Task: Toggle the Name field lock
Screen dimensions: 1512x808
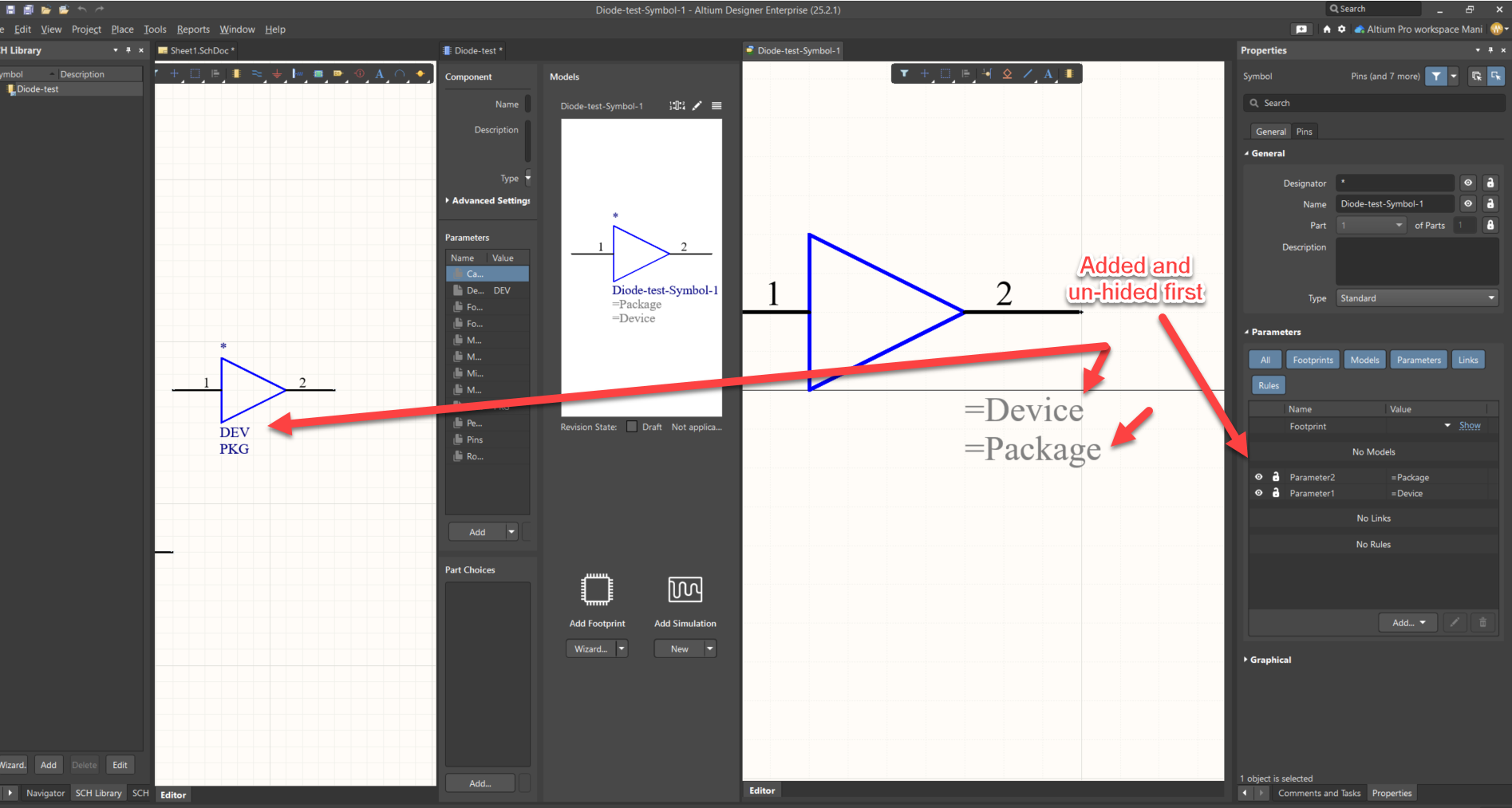Action: pos(1490,203)
